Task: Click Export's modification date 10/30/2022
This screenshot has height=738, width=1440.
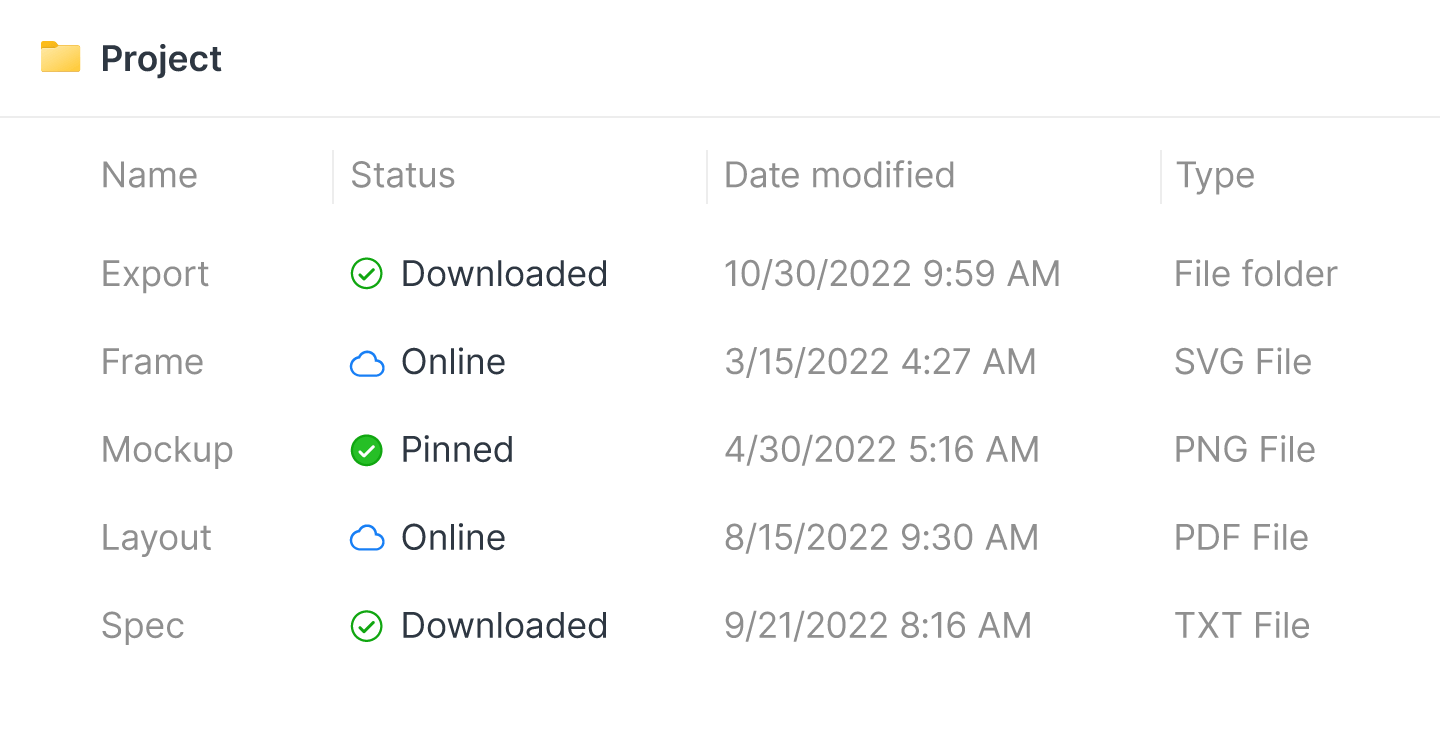Action: coord(892,273)
